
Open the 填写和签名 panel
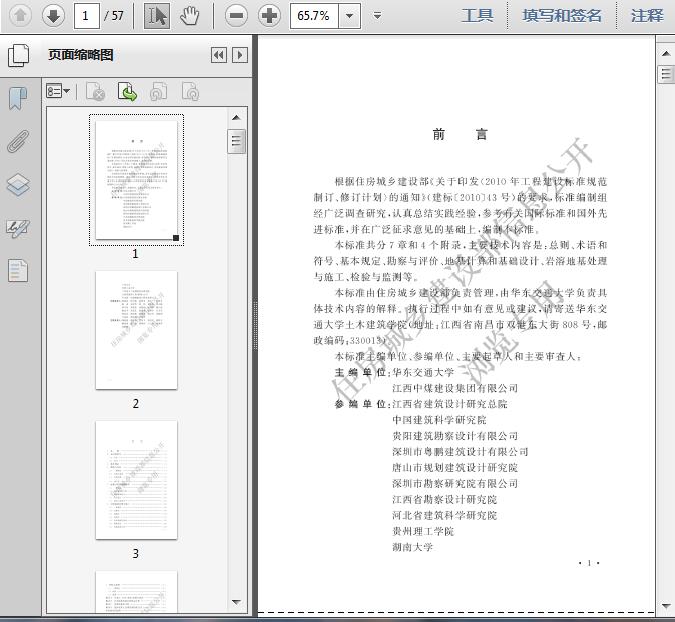click(562, 15)
